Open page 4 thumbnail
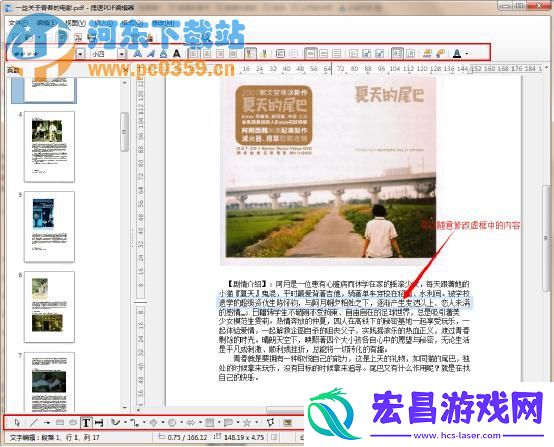Image resolution: width=554 pixels, height=447 pixels. pyautogui.click(x=49, y=147)
